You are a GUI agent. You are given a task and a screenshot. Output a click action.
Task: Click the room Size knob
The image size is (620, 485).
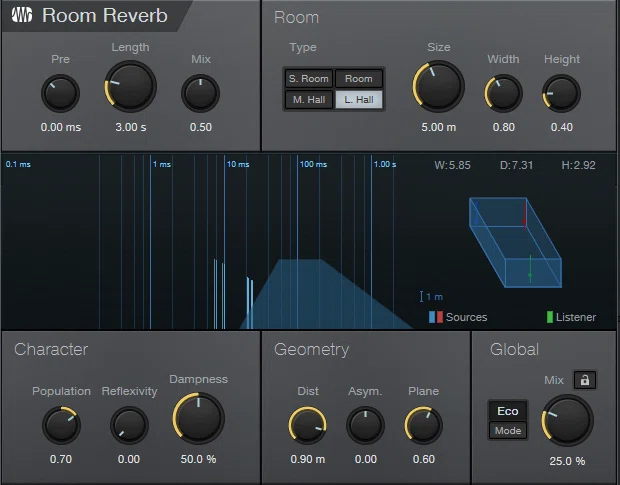point(439,87)
